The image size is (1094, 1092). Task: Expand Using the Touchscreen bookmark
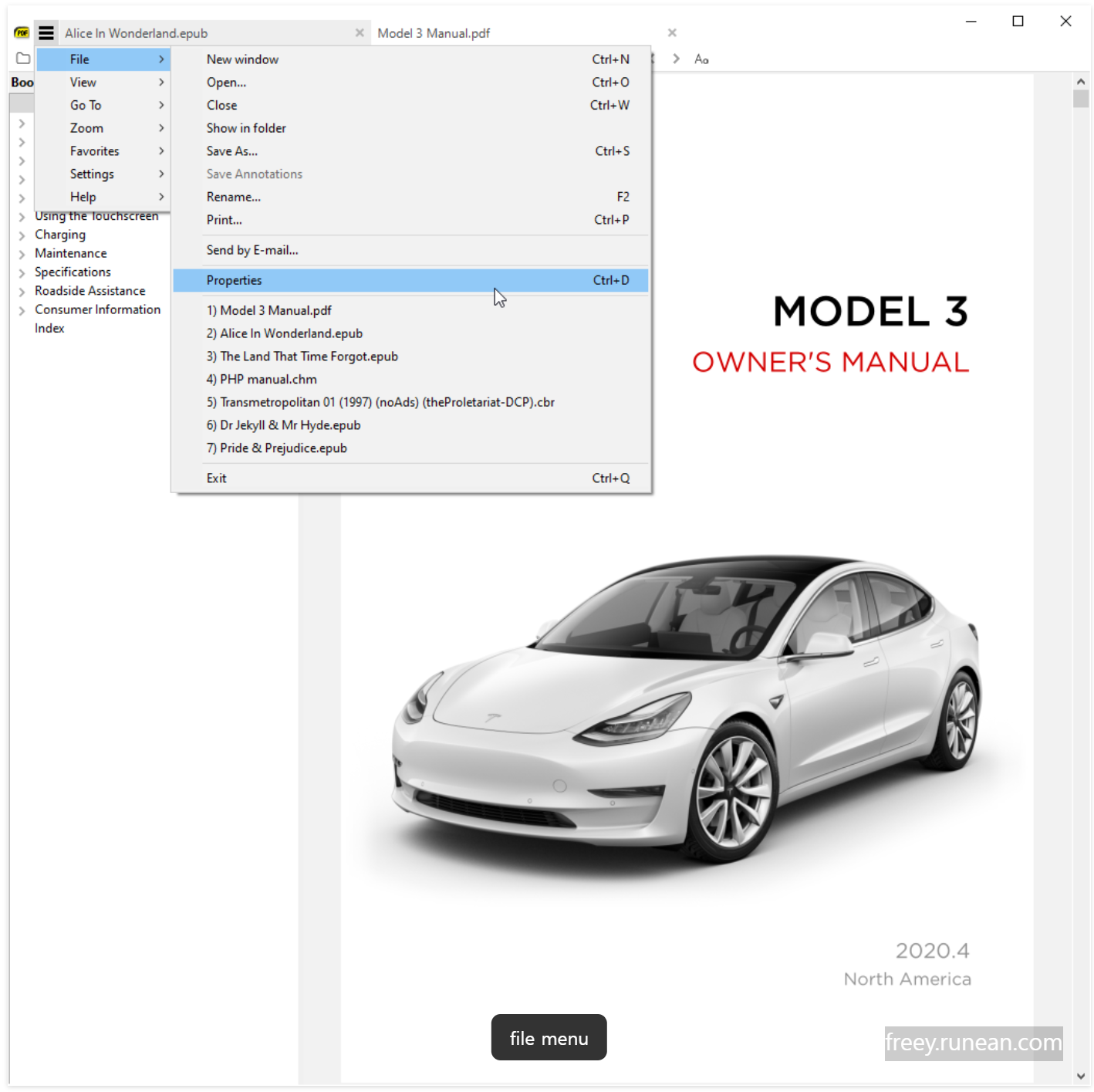[x=22, y=217]
